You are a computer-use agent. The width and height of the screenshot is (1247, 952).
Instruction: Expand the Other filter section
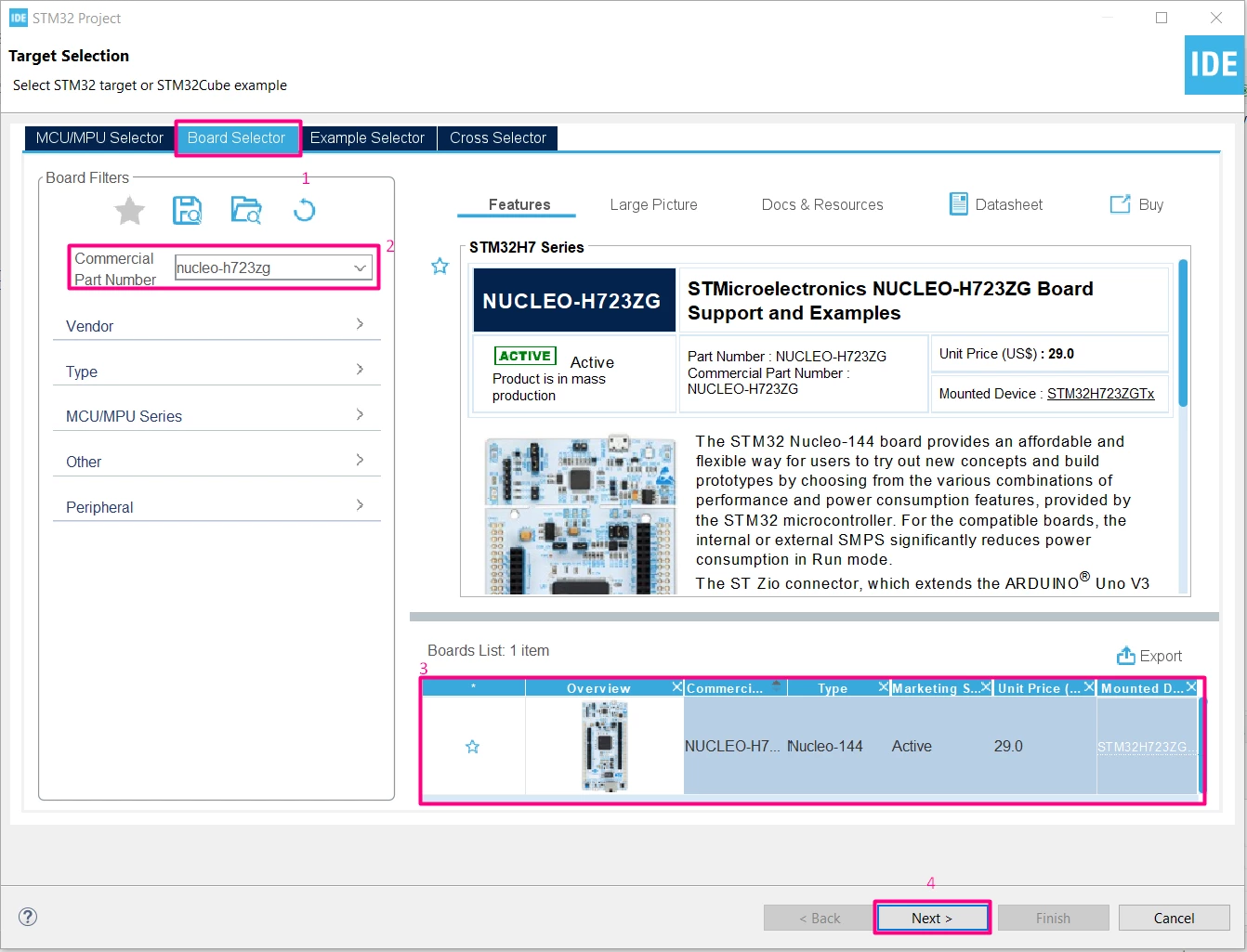[x=217, y=461]
